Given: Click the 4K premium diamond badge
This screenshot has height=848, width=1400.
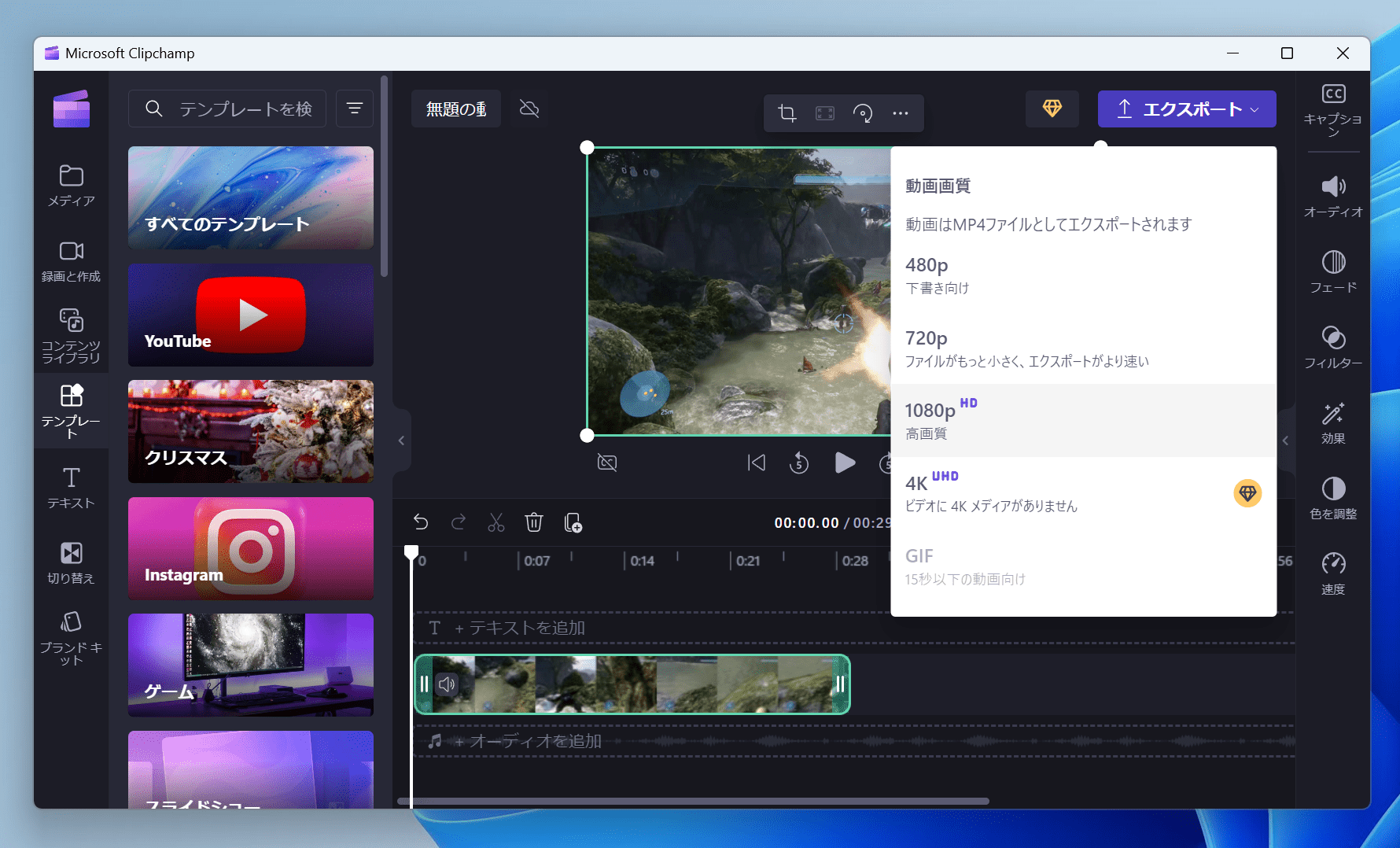Looking at the screenshot, I should 1247,493.
